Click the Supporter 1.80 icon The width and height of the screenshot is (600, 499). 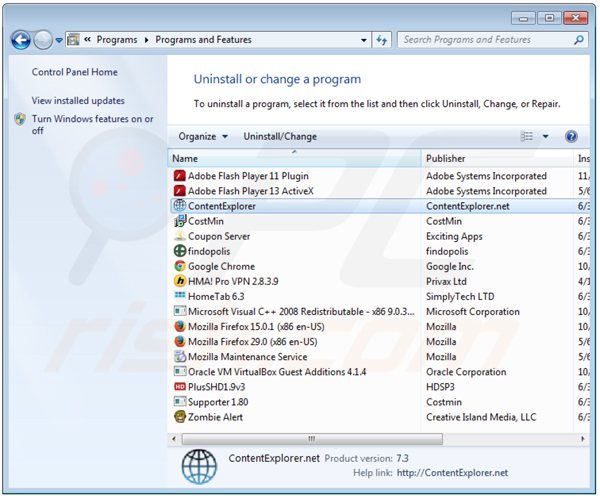(x=179, y=402)
